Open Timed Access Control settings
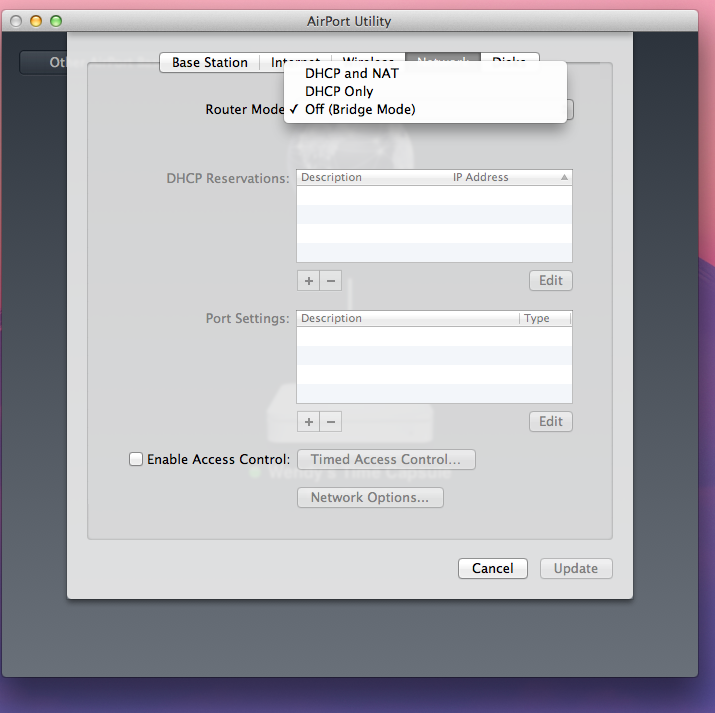 [386, 460]
